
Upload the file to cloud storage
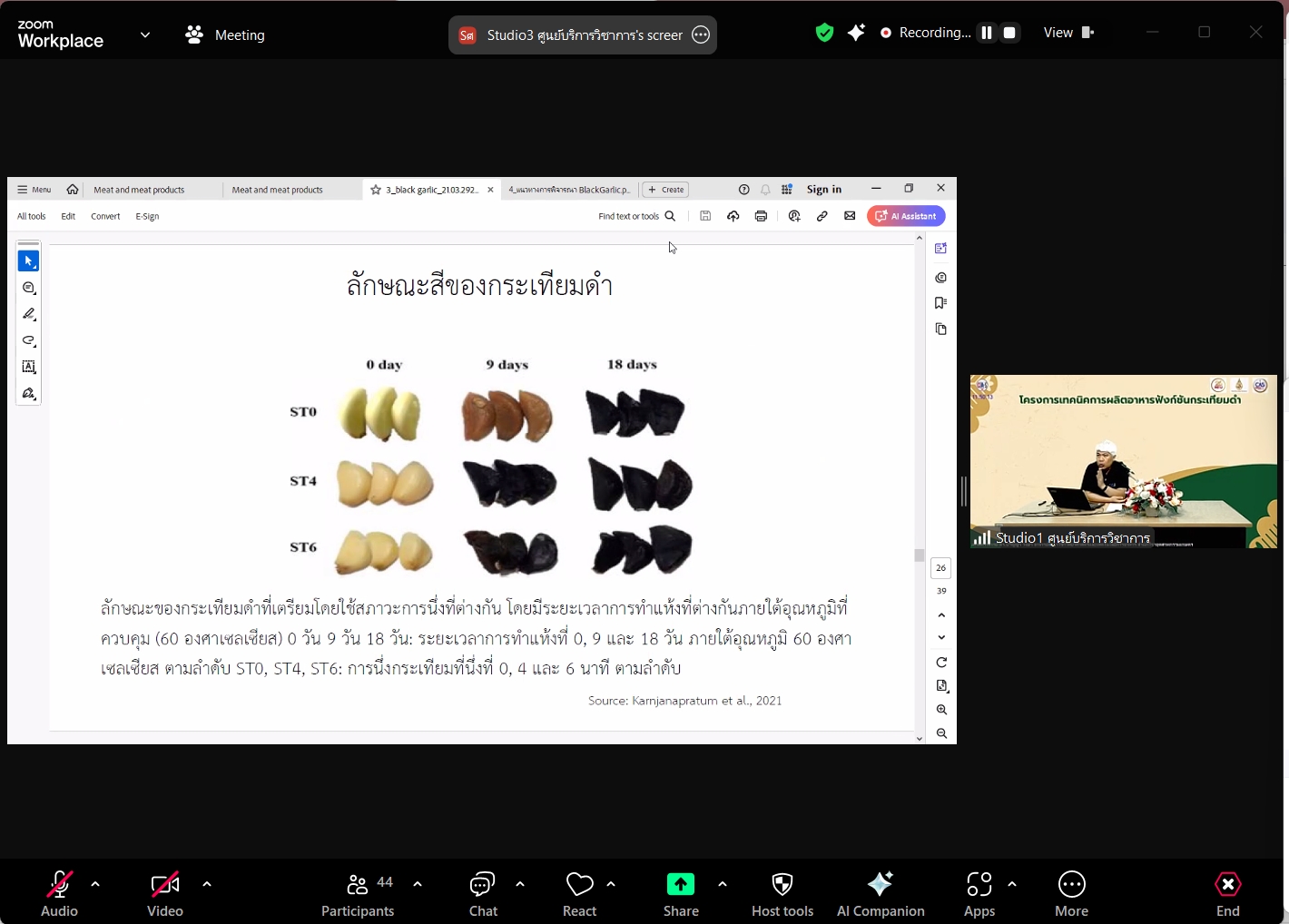coord(733,216)
